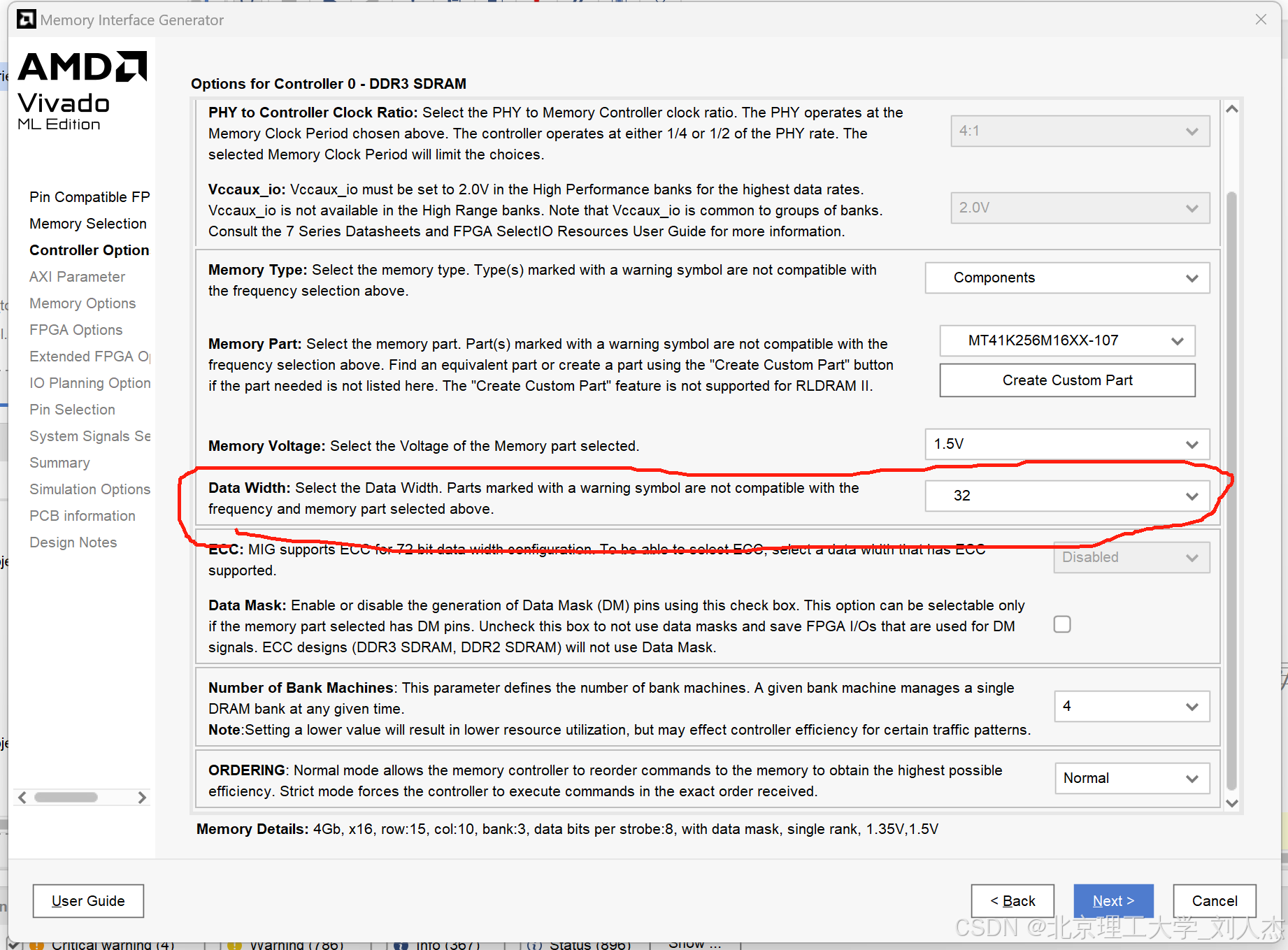
Task: Open the Number of Bank Machines dropdown
Action: (x=1131, y=707)
